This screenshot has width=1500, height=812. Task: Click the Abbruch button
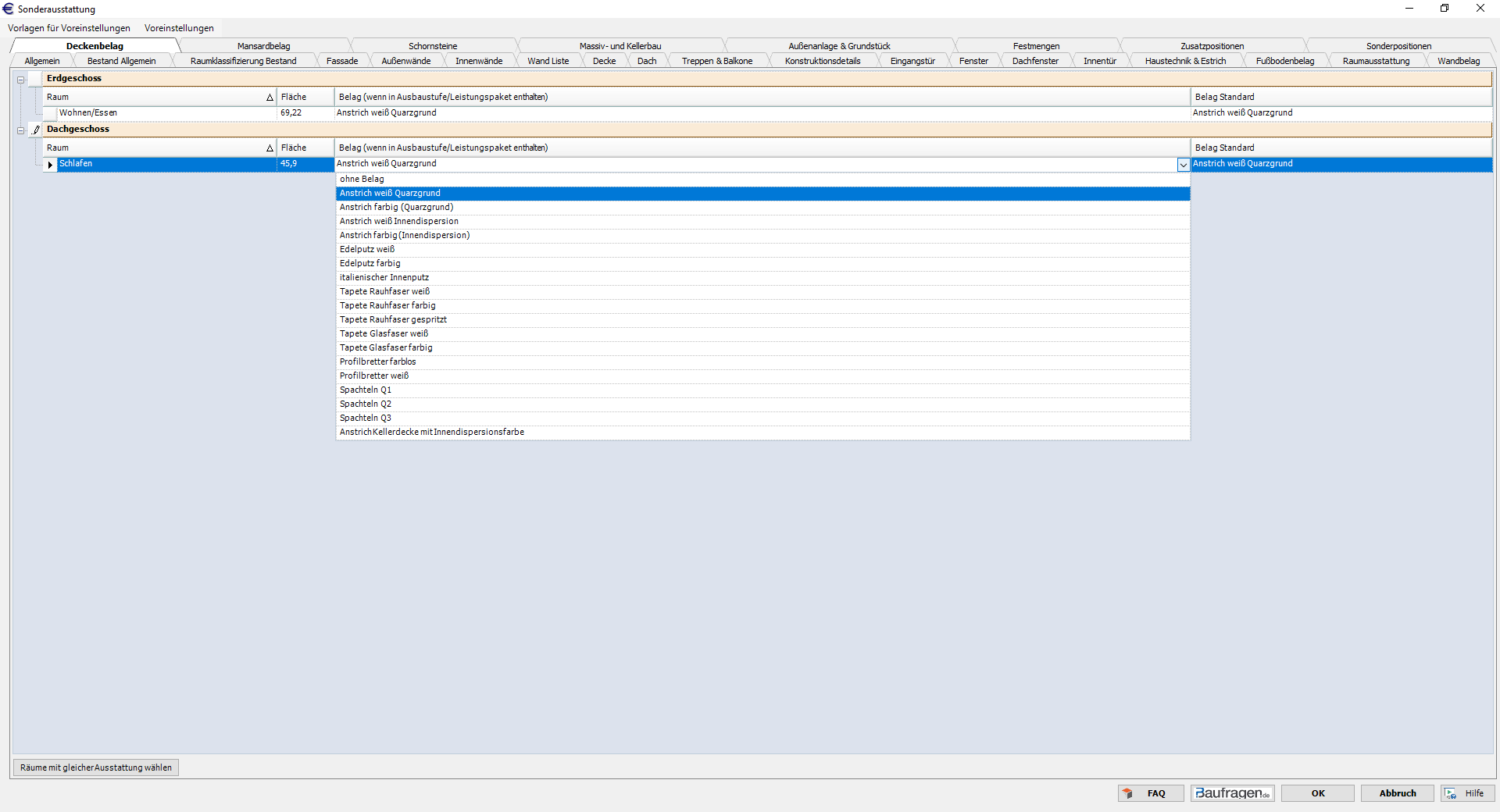click(1397, 793)
